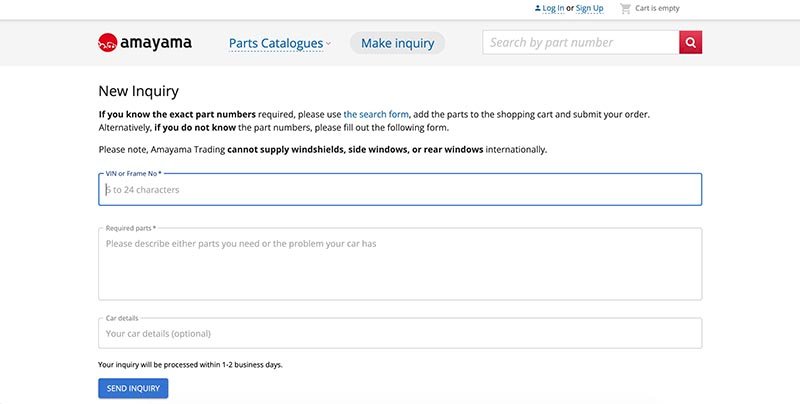
Task: Follow "the search form" hyperlink
Action: [376, 114]
